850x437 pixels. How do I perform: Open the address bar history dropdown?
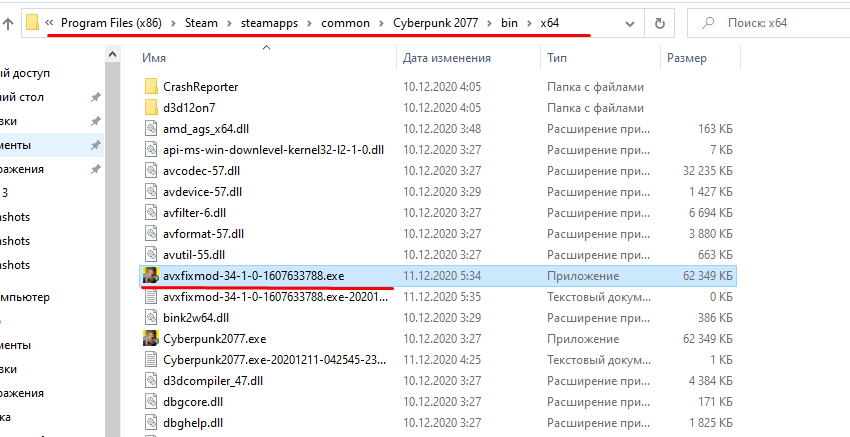point(630,23)
